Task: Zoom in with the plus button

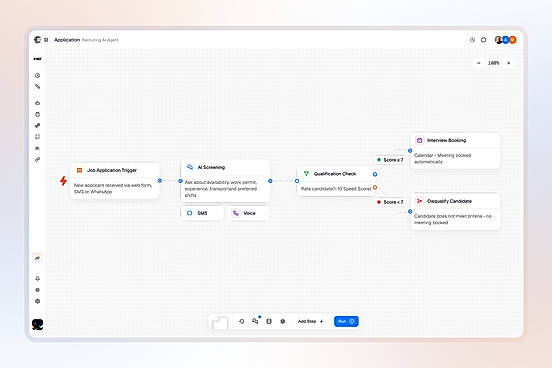Action: [509, 63]
